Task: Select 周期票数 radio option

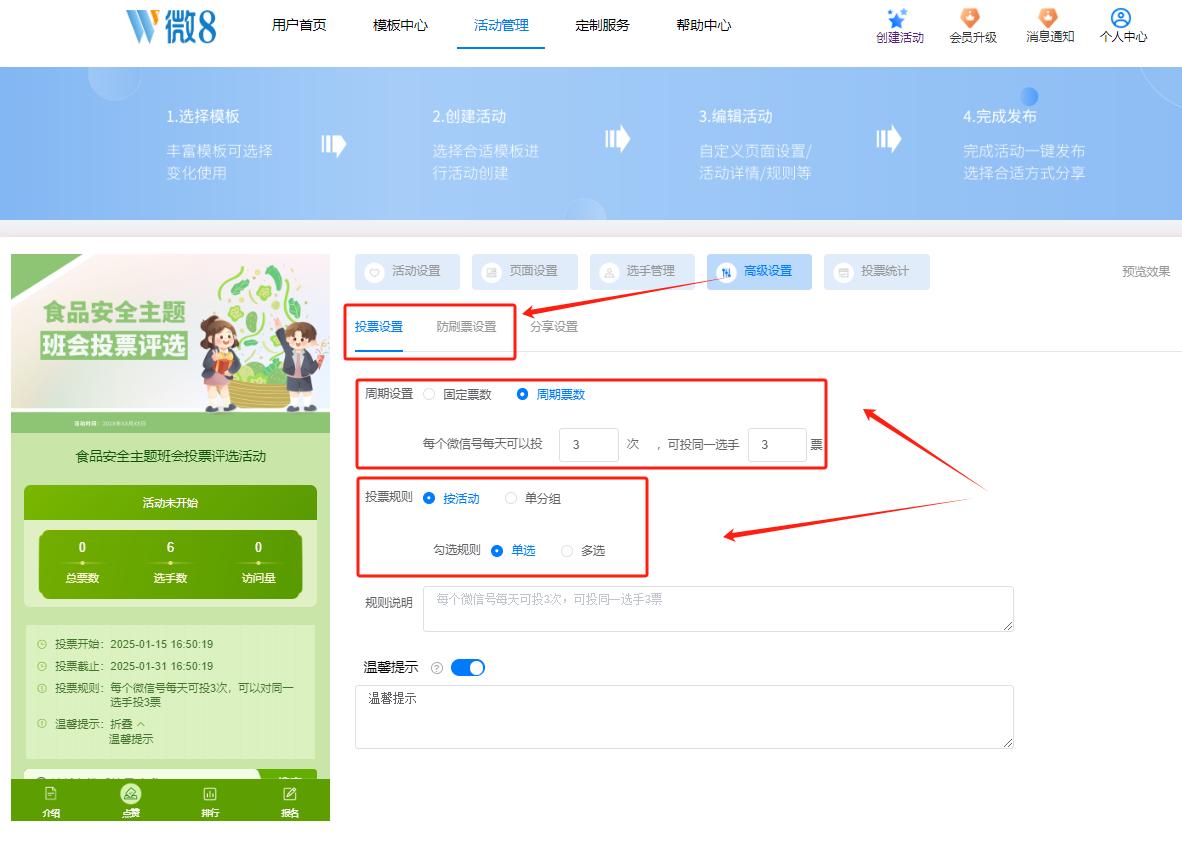Action: [522, 394]
